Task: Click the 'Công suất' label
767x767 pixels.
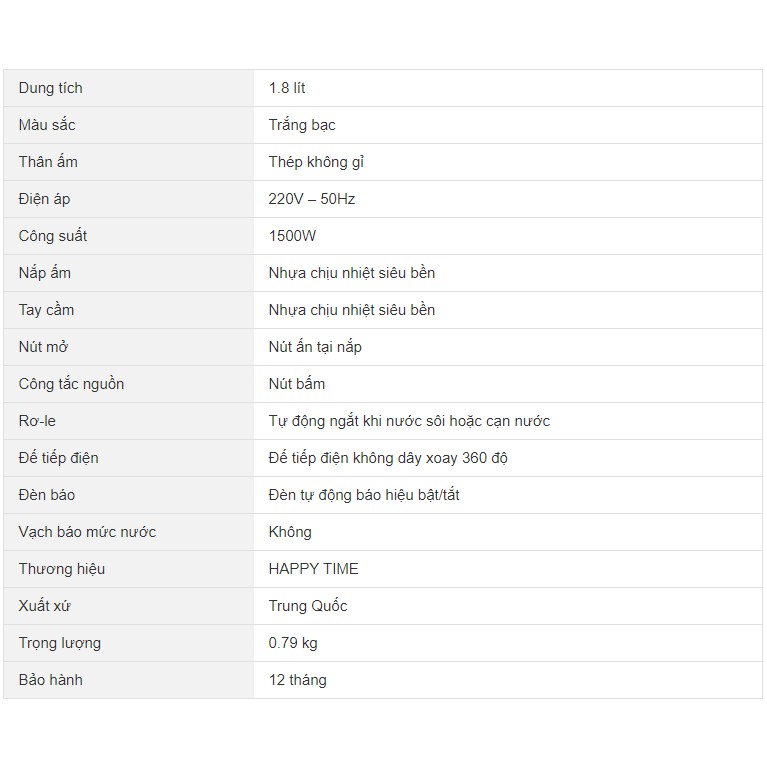Action: 53,236
